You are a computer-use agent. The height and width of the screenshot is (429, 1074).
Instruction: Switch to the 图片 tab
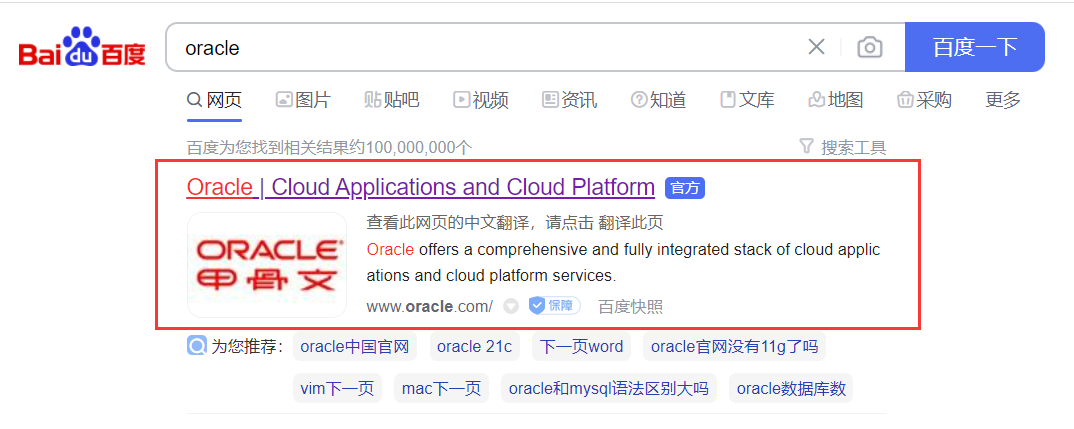click(303, 100)
